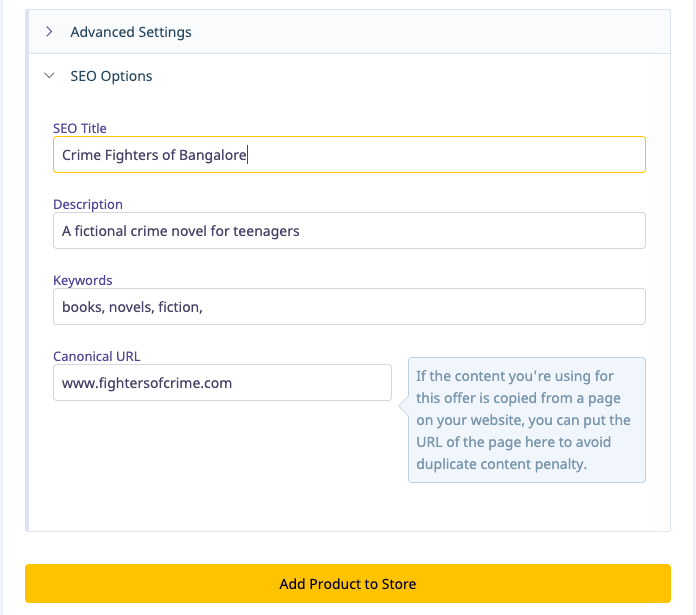696x615 pixels.
Task: Click the Description field label
Action: tap(88, 204)
